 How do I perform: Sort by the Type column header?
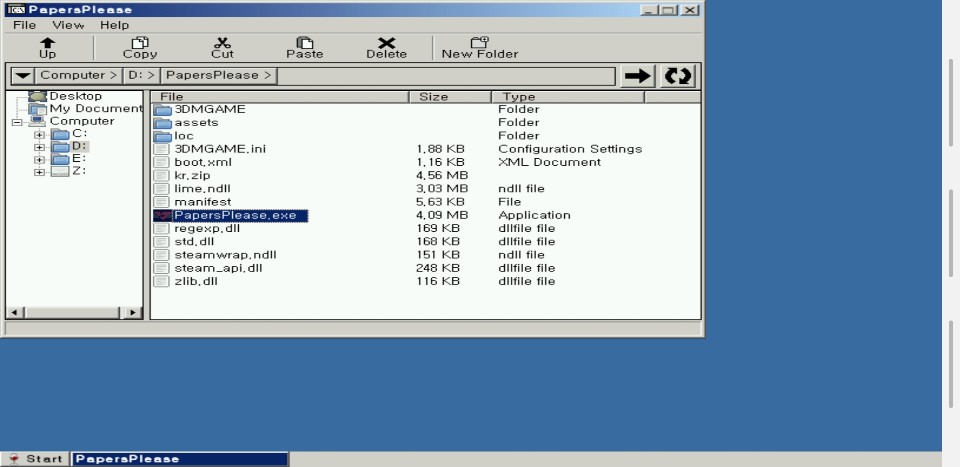point(568,97)
